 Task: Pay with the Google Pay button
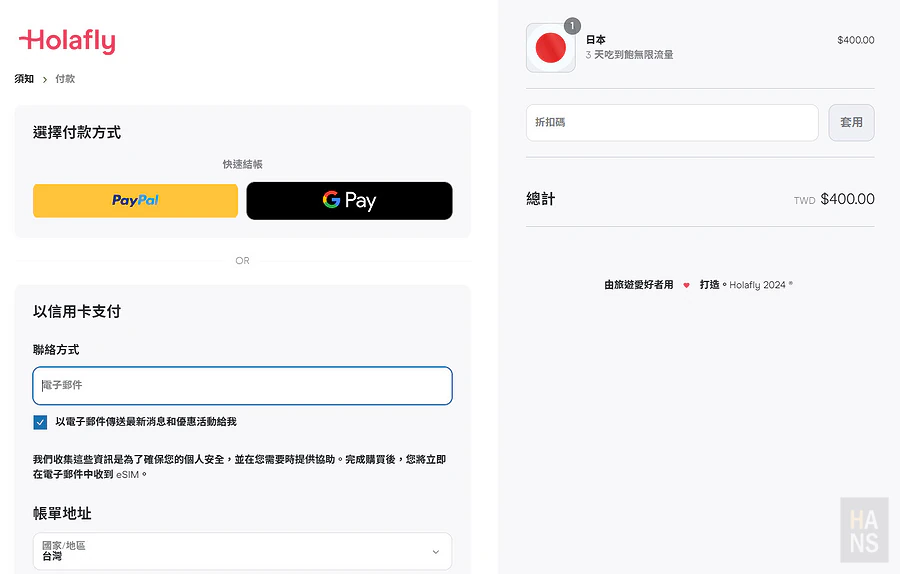[350, 200]
